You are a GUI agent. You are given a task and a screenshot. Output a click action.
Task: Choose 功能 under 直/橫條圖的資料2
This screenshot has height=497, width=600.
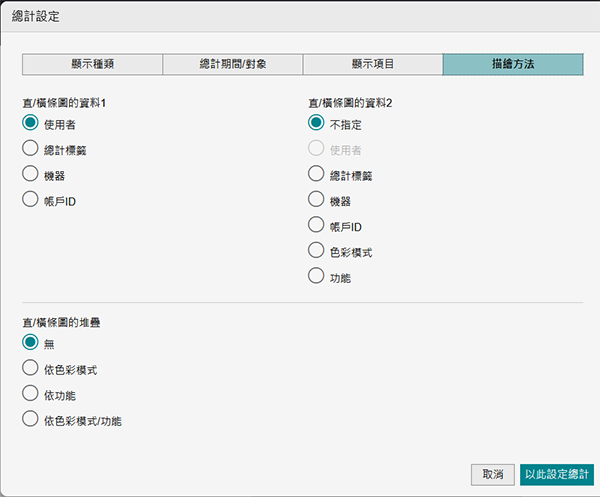click(316, 277)
